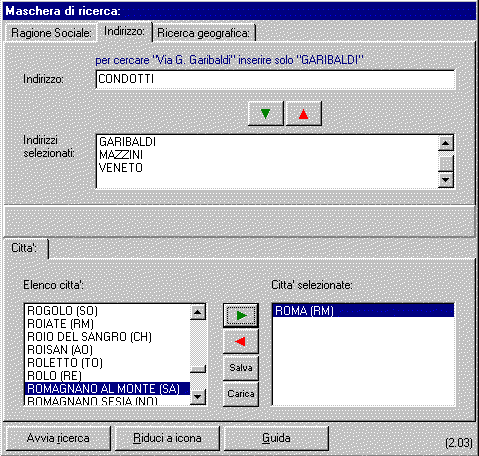Select the Citta' tab
The height and width of the screenshot is (456, 479).
(25, 248)
